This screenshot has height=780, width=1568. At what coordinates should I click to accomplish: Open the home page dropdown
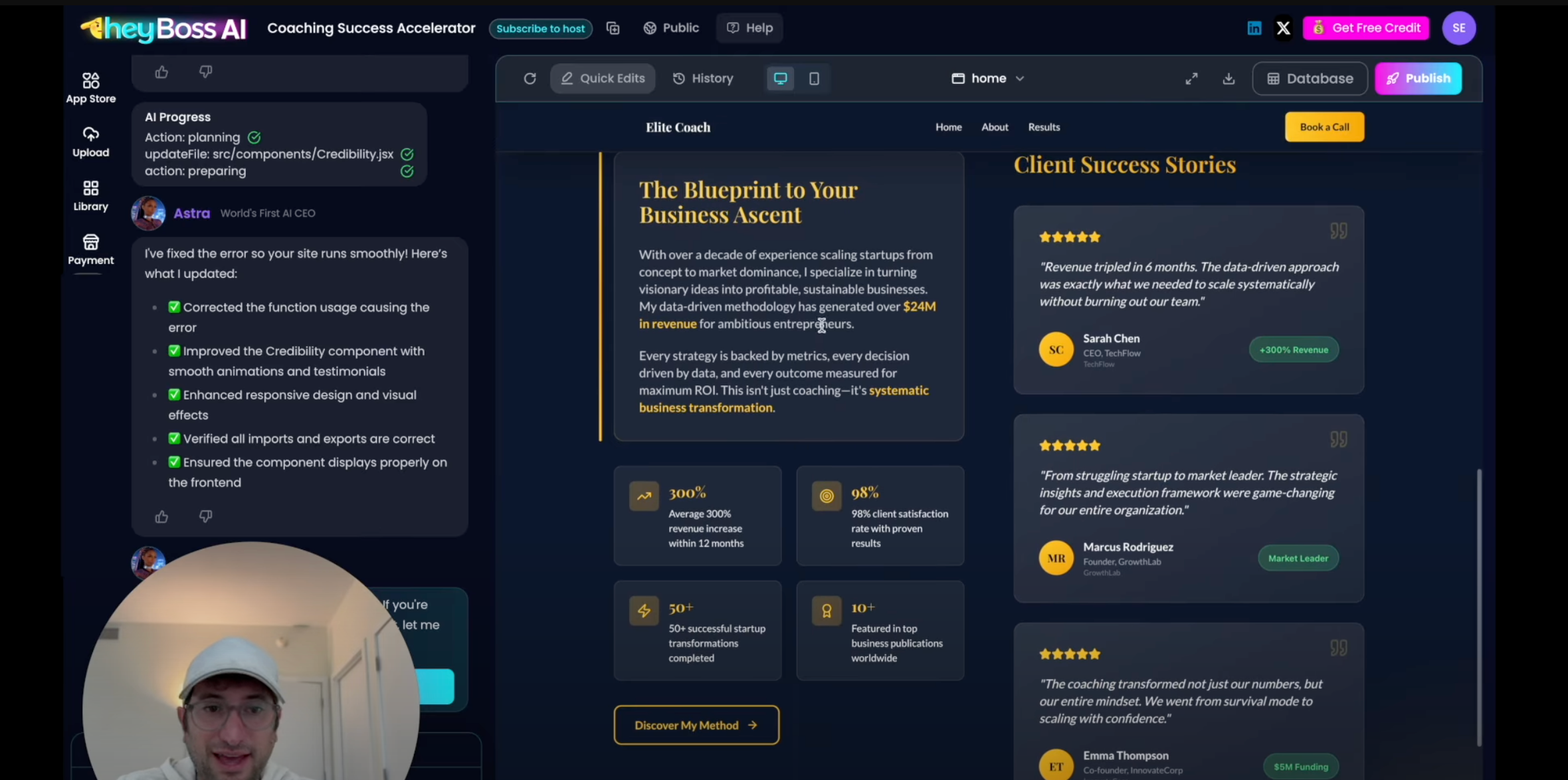[x=988, y=78]
